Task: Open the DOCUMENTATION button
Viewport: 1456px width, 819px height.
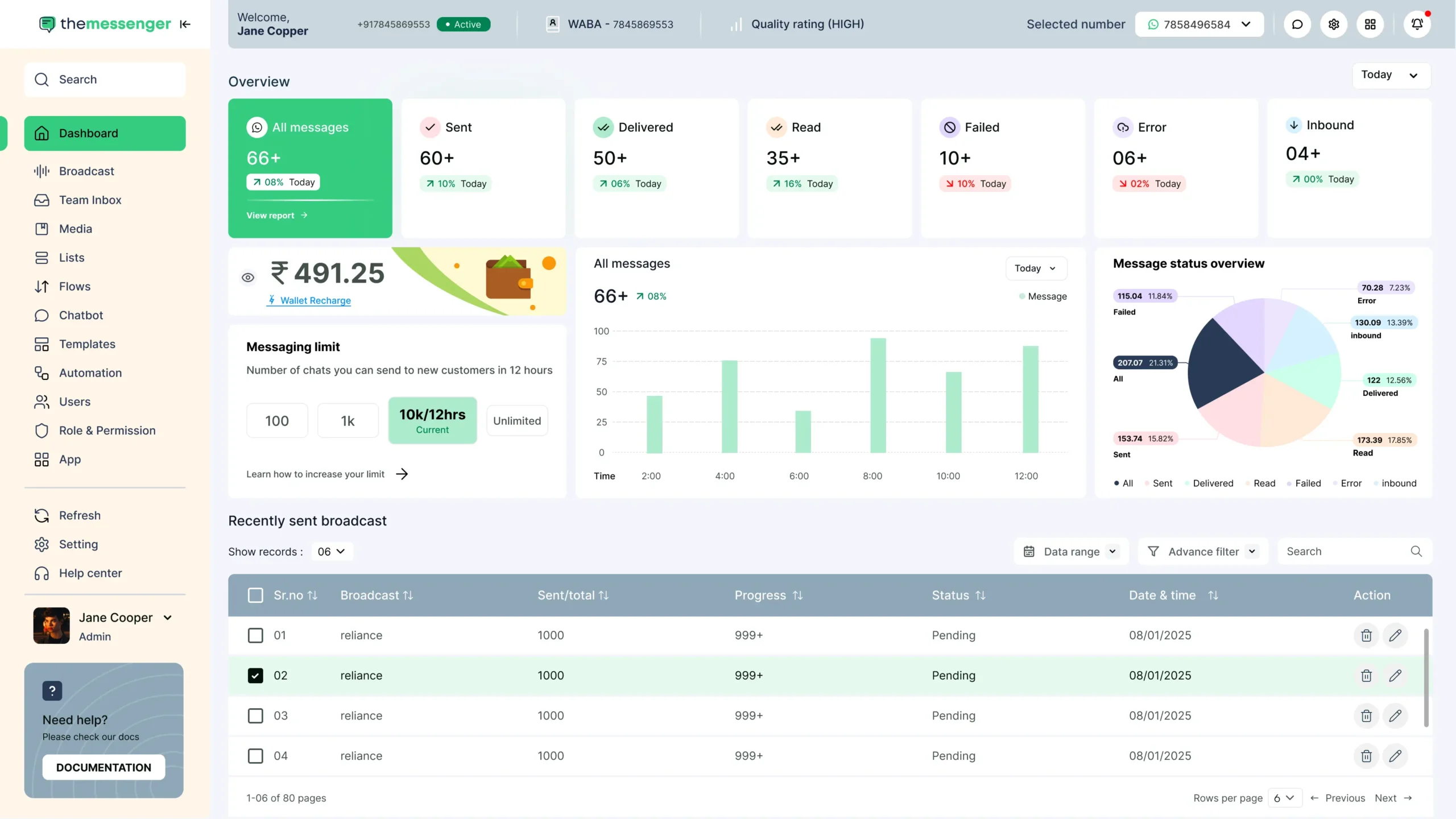Action: coord(103,767)
